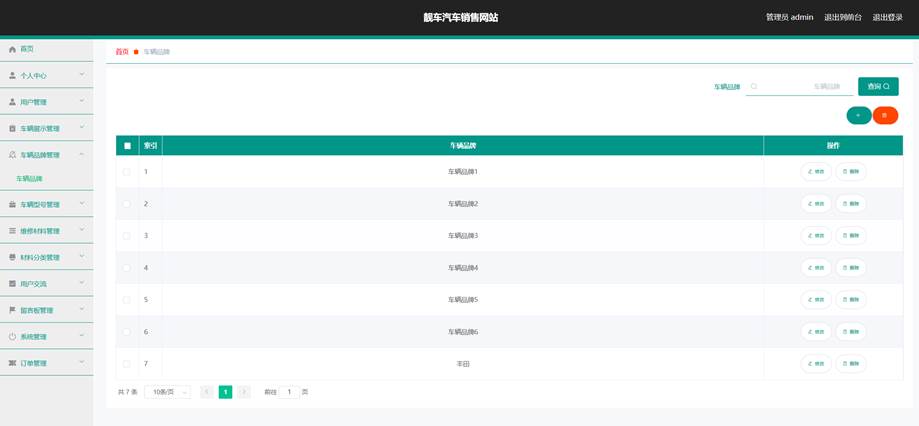Open the 10条/页 page size dropdown

[x=168, y=392]
